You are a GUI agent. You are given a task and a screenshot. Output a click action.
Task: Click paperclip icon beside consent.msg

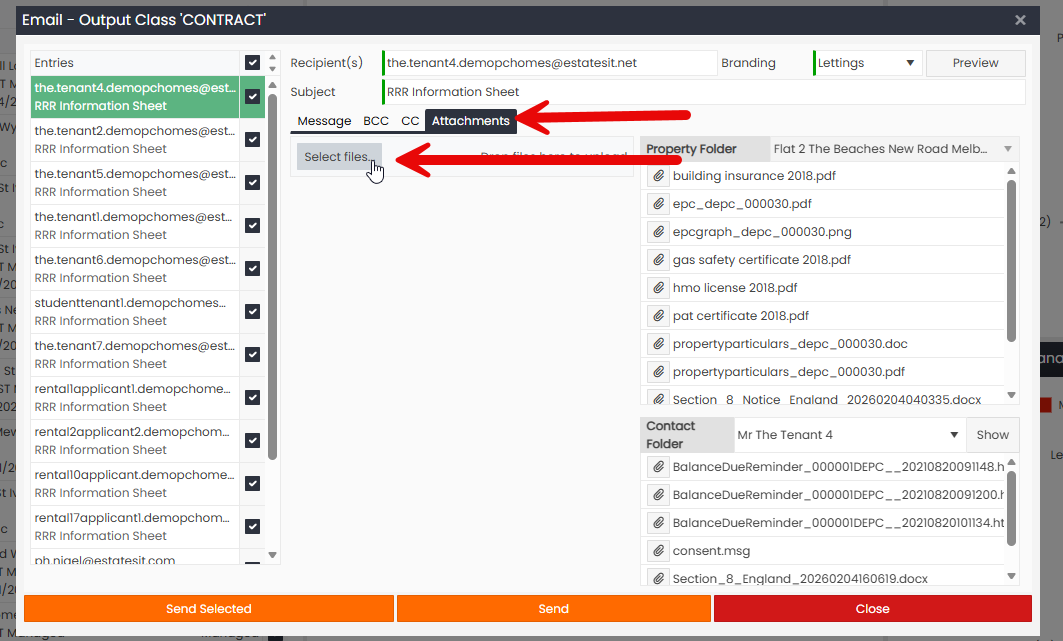658,551
